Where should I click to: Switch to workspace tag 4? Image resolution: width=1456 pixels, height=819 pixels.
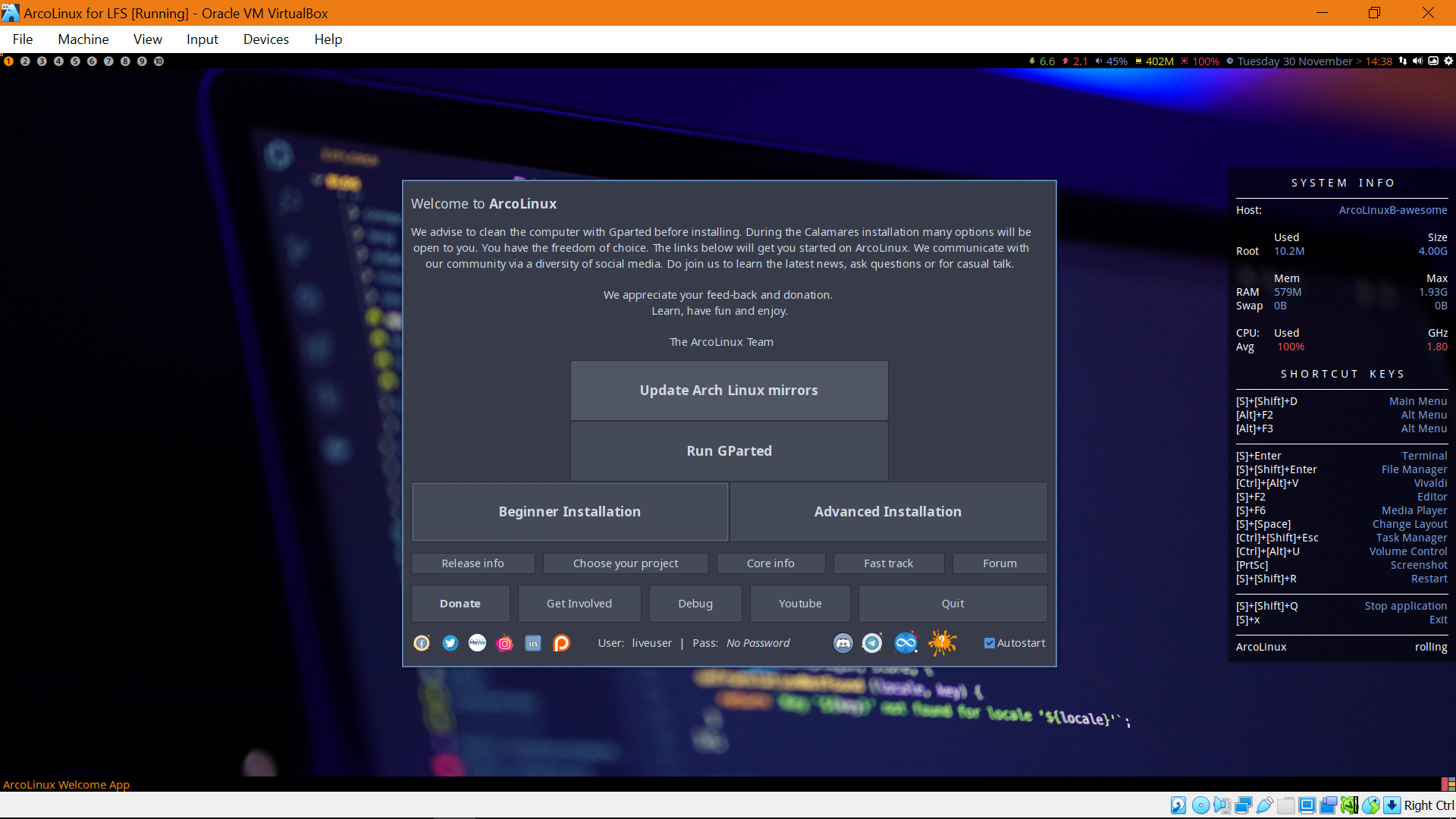tap(58, 61)
